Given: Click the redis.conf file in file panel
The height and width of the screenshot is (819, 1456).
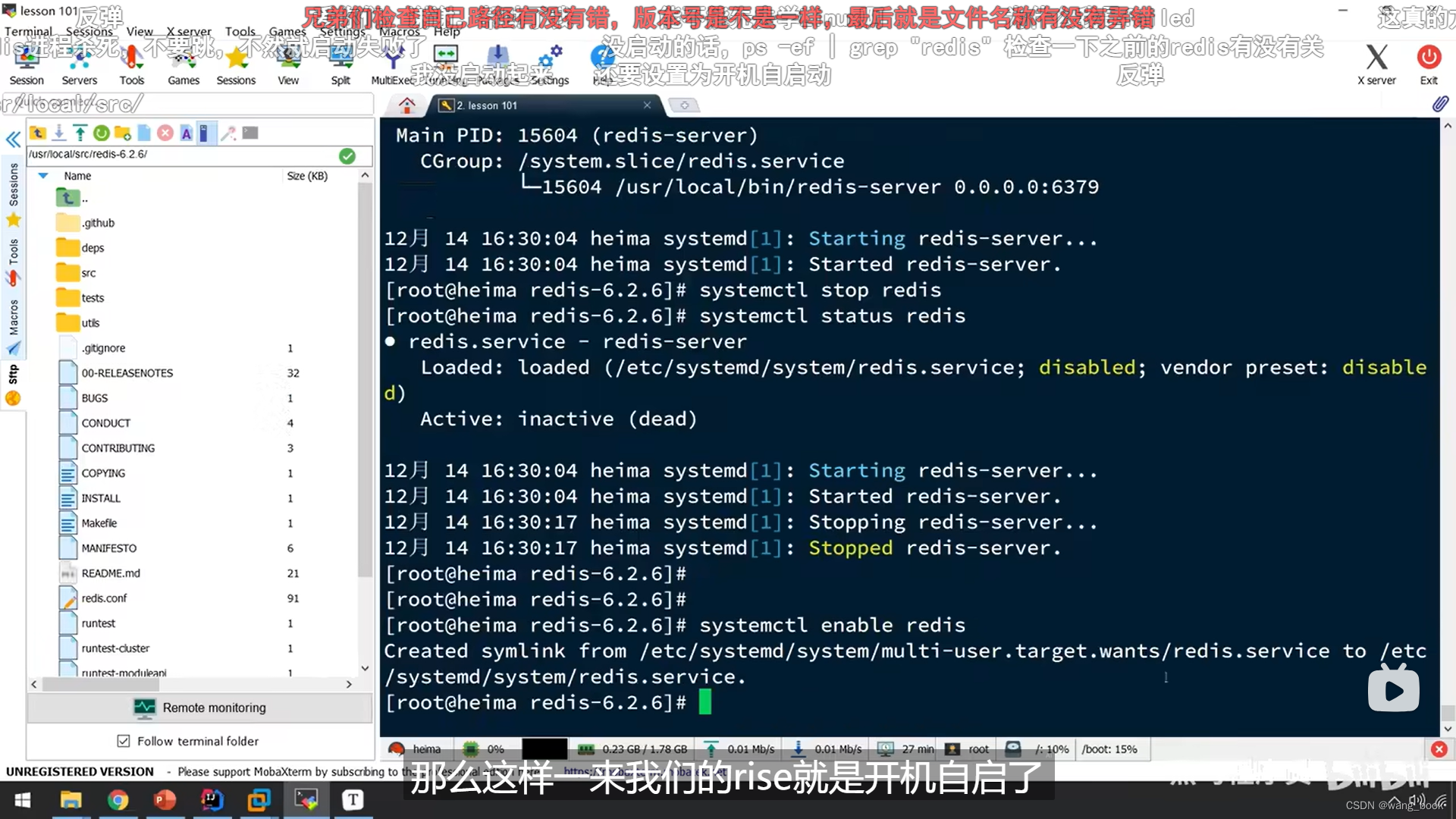Looking at the screenshot, I should pos(104,598).
